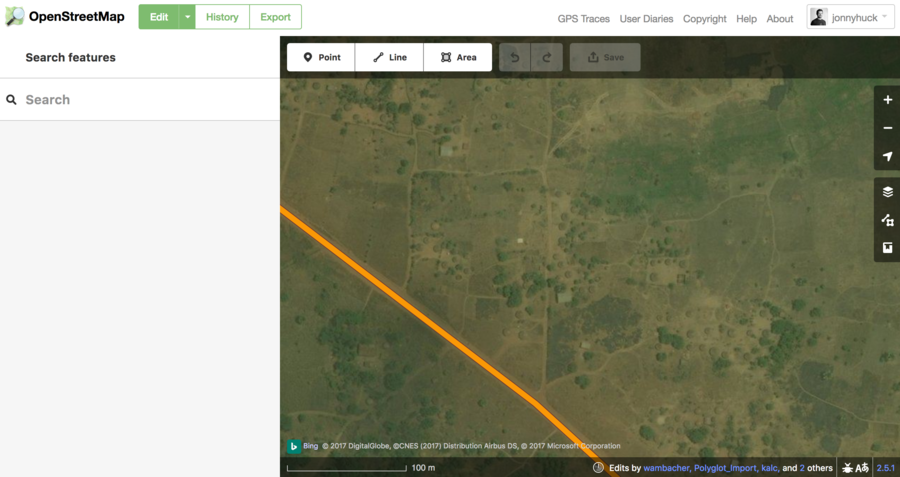Expand the jonnyhuck user menu
Image resolution: width=900 pixels, height=477 pixels.
coord(850,17)
